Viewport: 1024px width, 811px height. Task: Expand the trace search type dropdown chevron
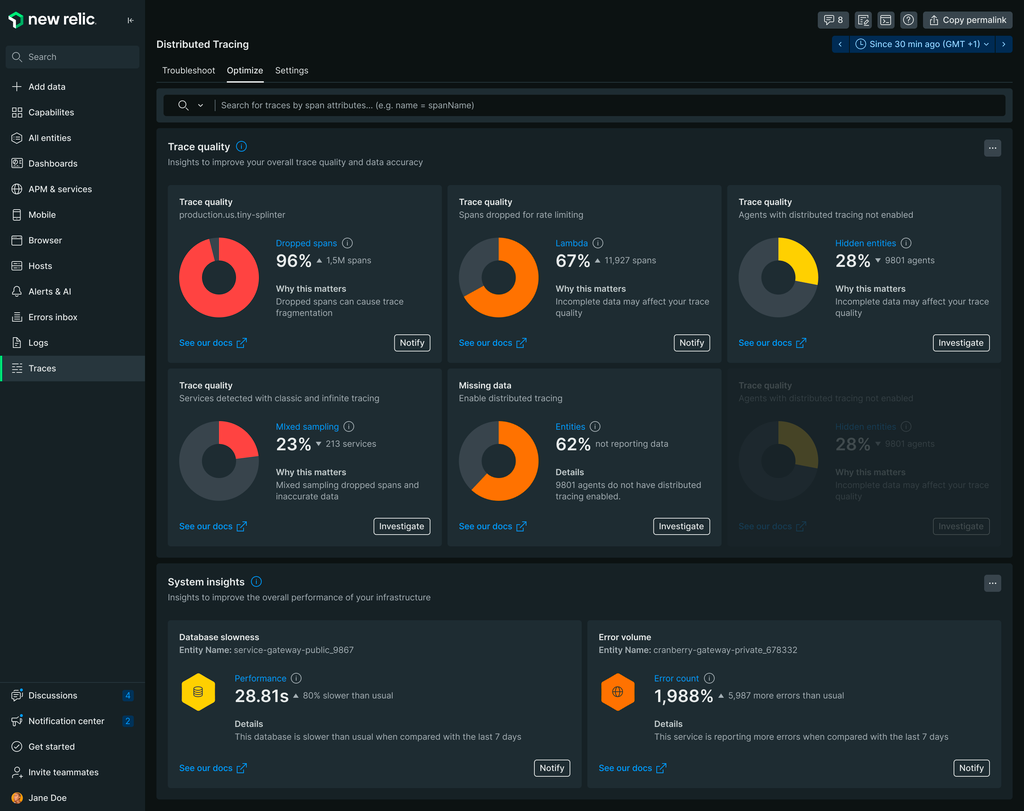tap(200, 105)
